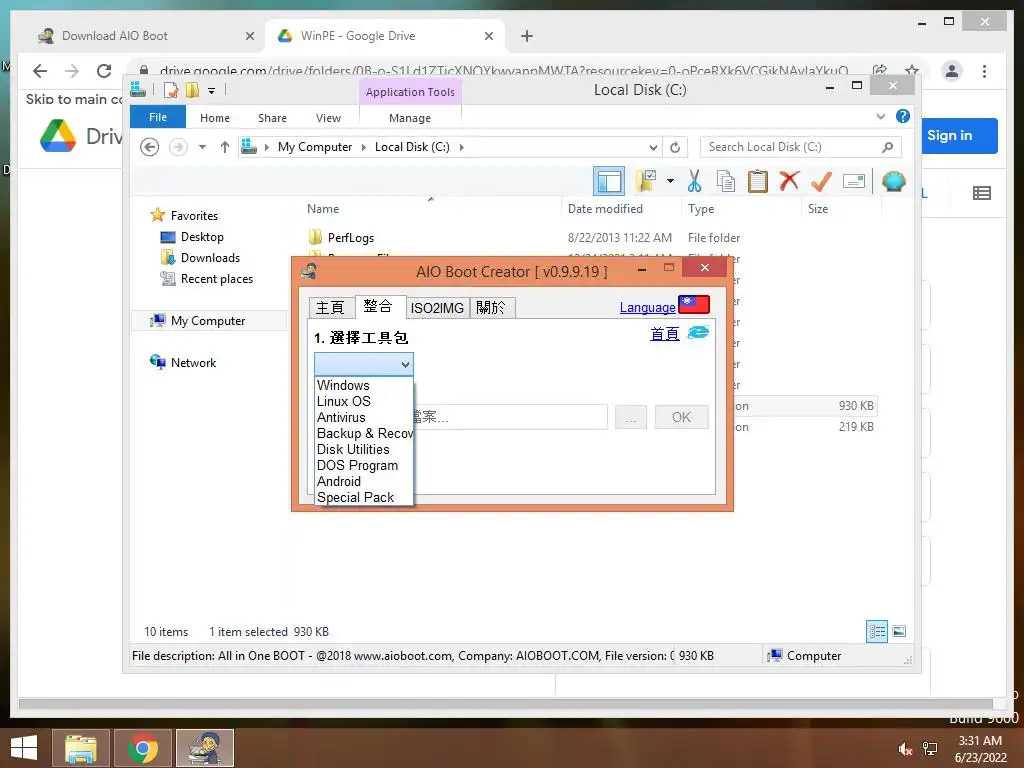The height and width of the screenshot is (768, 1024).
Task: Open the View ribbon tab
Action: 328,118
